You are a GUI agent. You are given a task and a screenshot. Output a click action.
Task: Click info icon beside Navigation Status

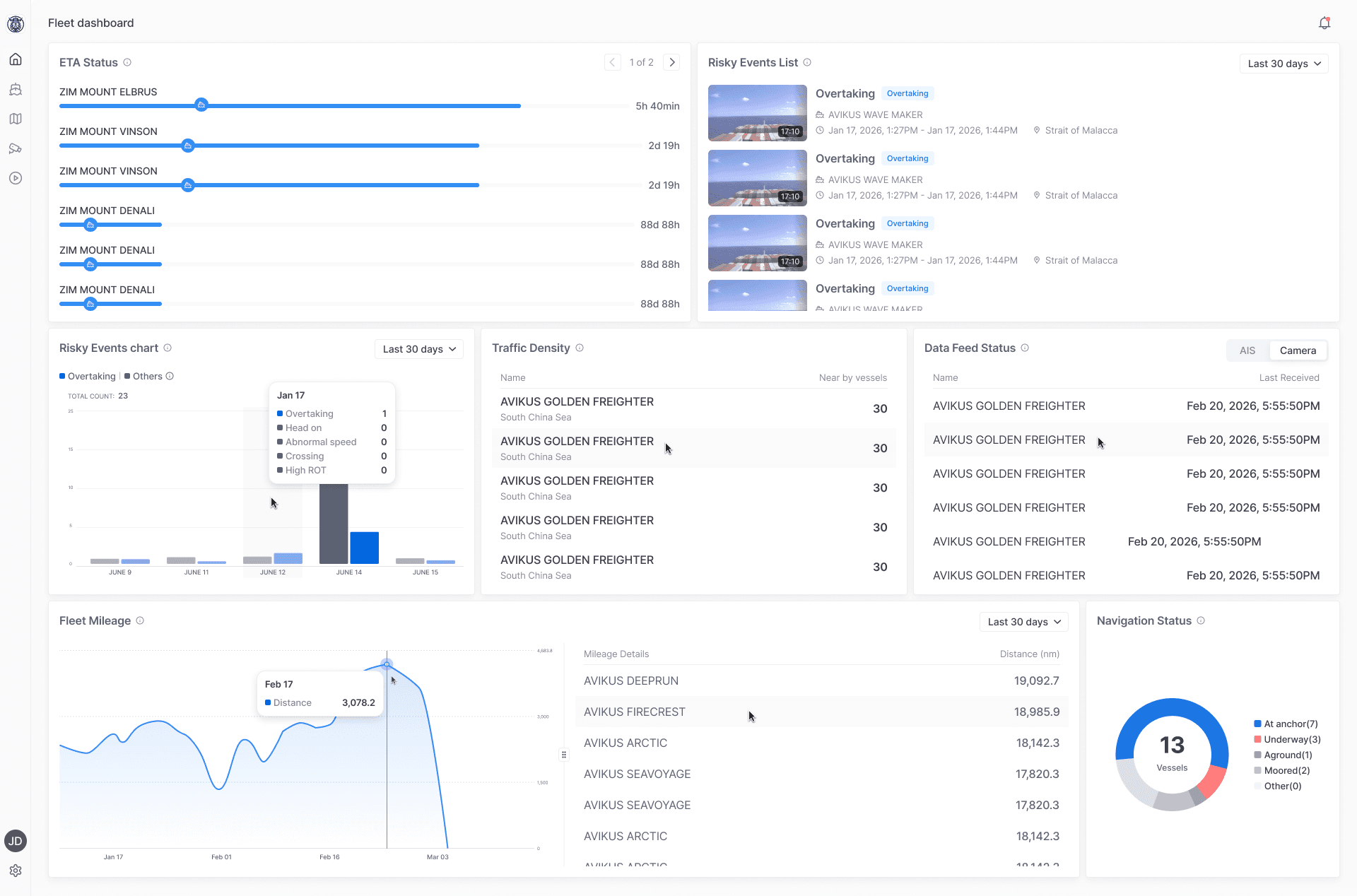(x=1201, y=620)
